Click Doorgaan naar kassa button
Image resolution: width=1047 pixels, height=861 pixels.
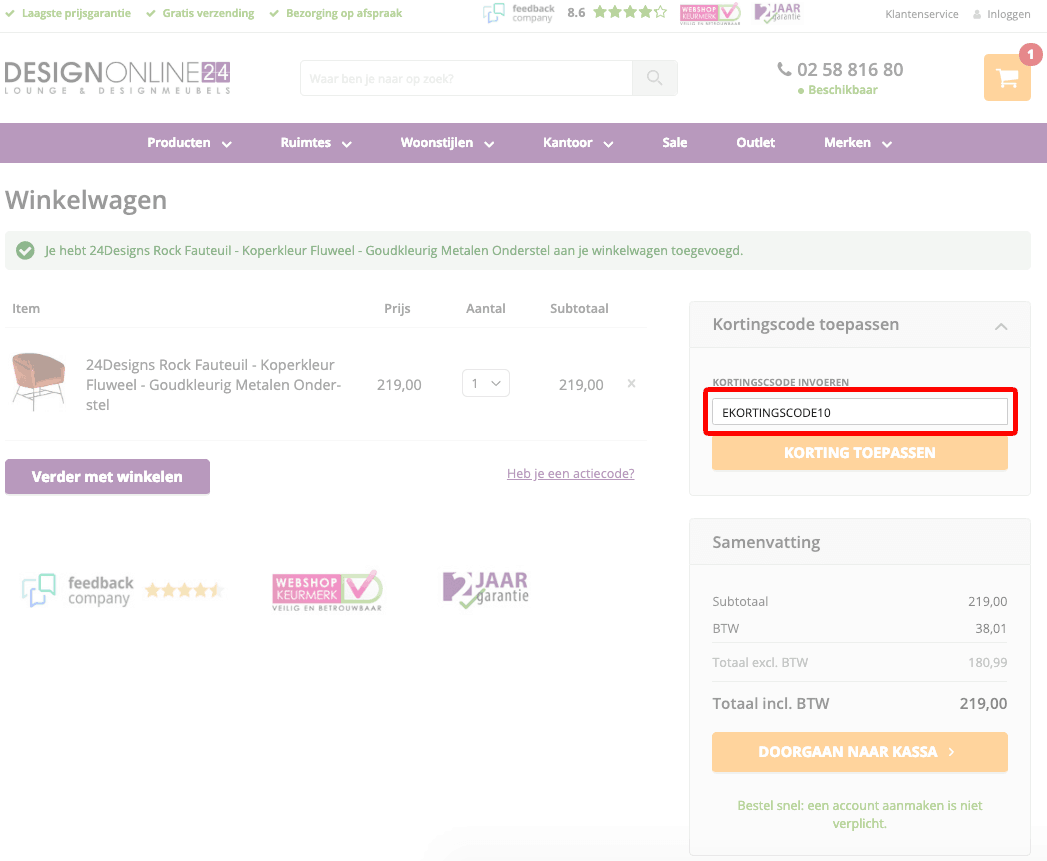click(x=859, y=751)
